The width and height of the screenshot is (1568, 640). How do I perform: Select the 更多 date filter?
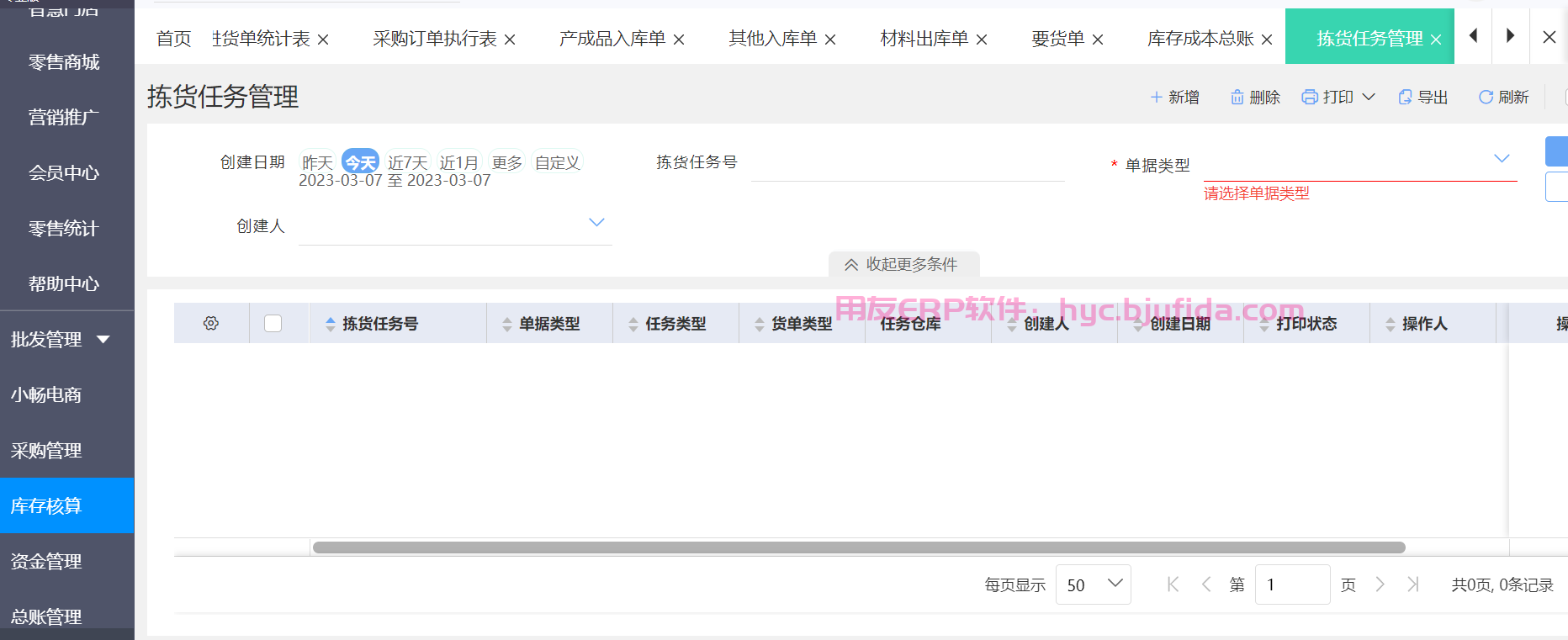(507, 162)
